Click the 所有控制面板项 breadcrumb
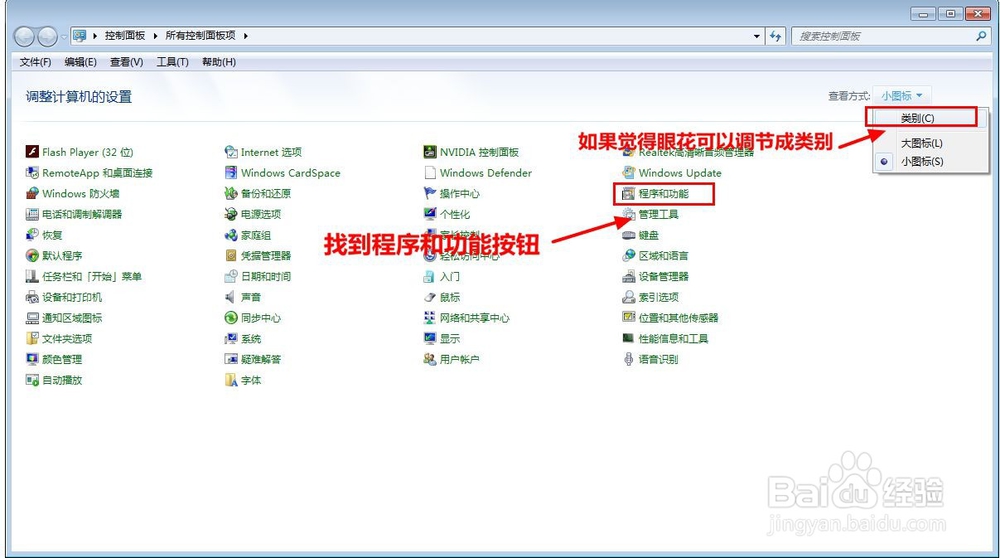This screenshot has height=558, width=1000. [200, 36]
